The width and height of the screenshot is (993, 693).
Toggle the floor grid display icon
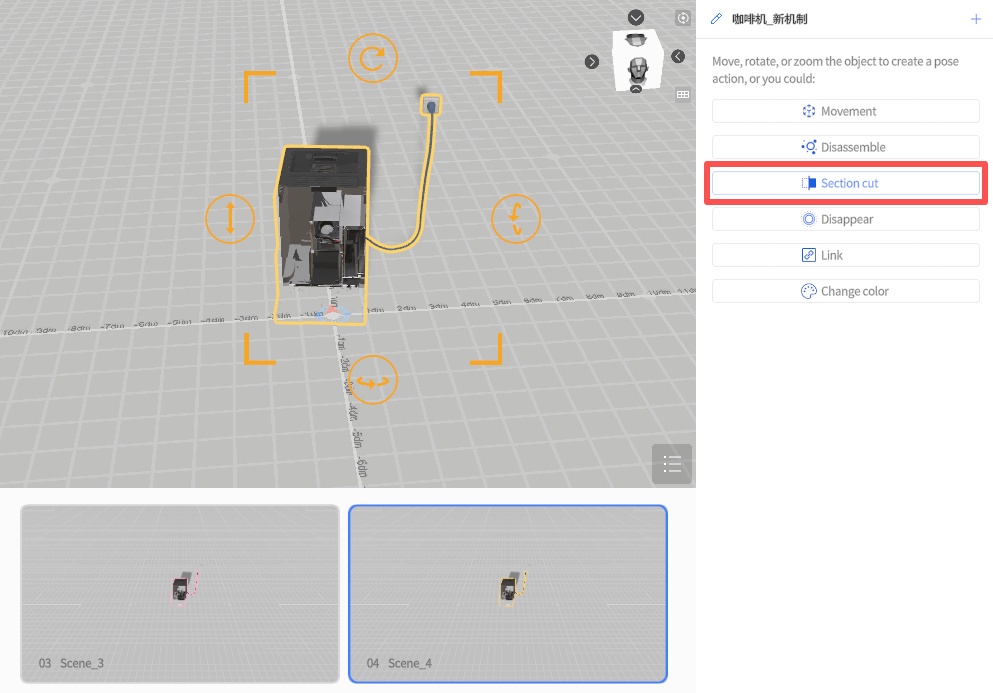pos(683,94)
